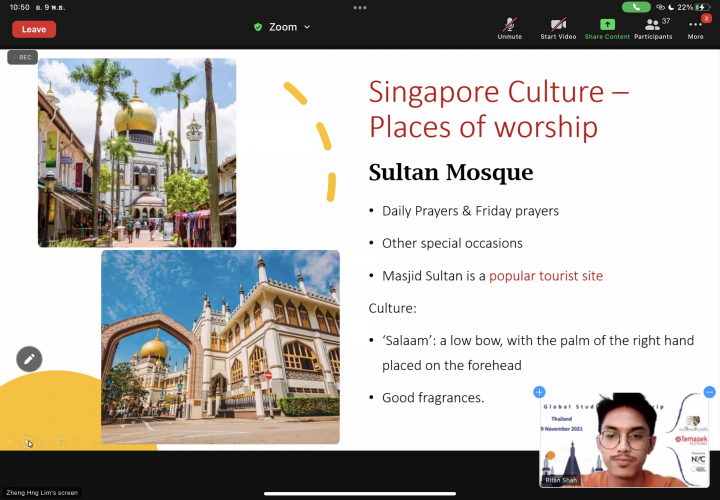Minimize the video thumbnail with minus button
The height and width of the screenshot is (500, 720).
pos(709,392)
